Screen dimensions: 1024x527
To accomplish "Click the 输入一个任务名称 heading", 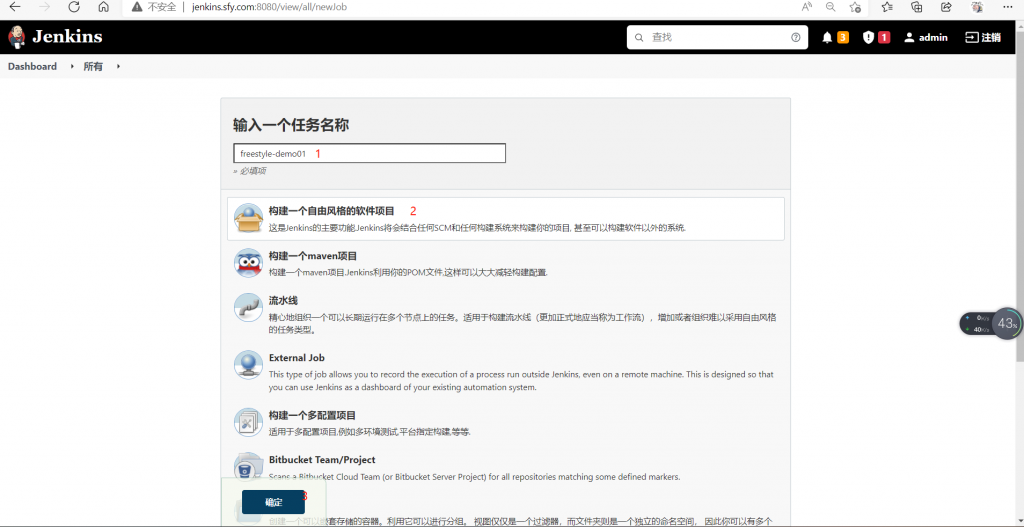I will click(x=290, y=125).
